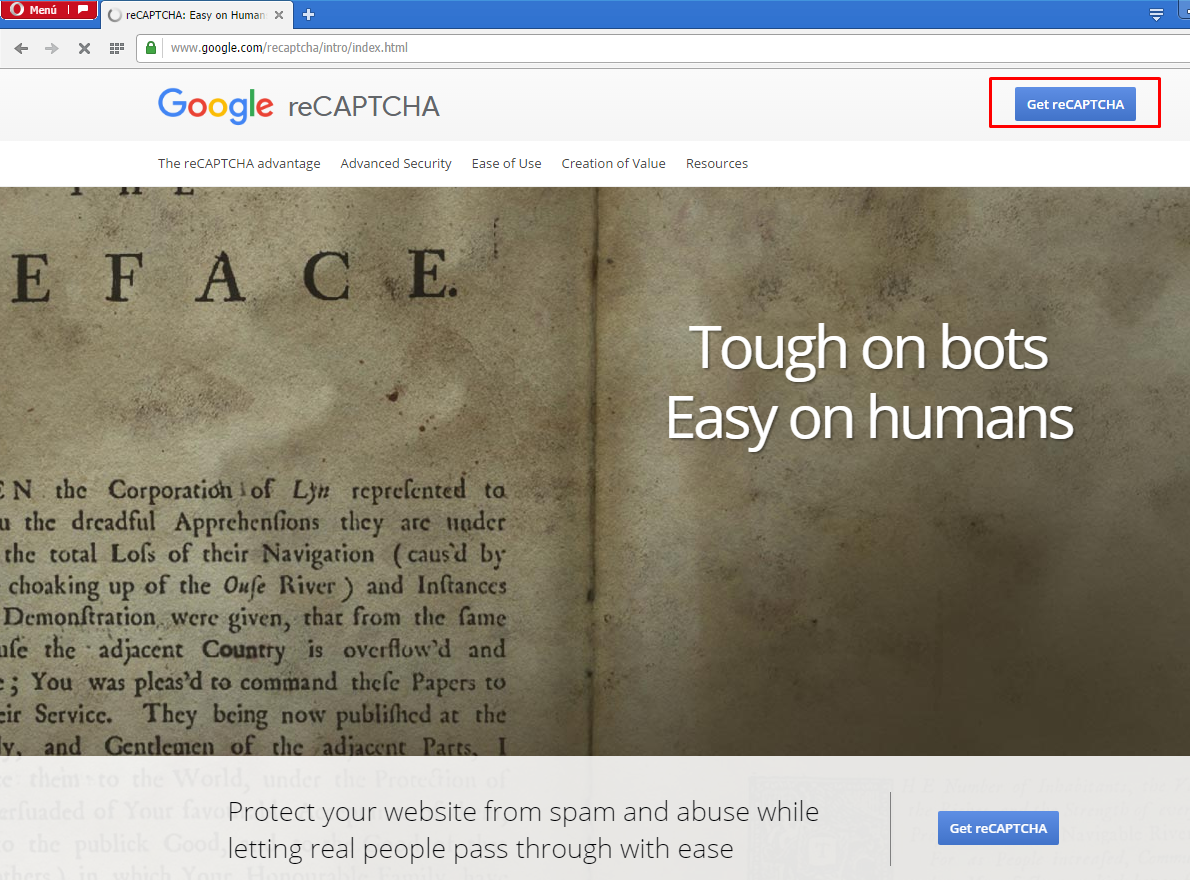Open a new tab with plus button
Viewport: 1190px width, 880px height.
point(308,14)
